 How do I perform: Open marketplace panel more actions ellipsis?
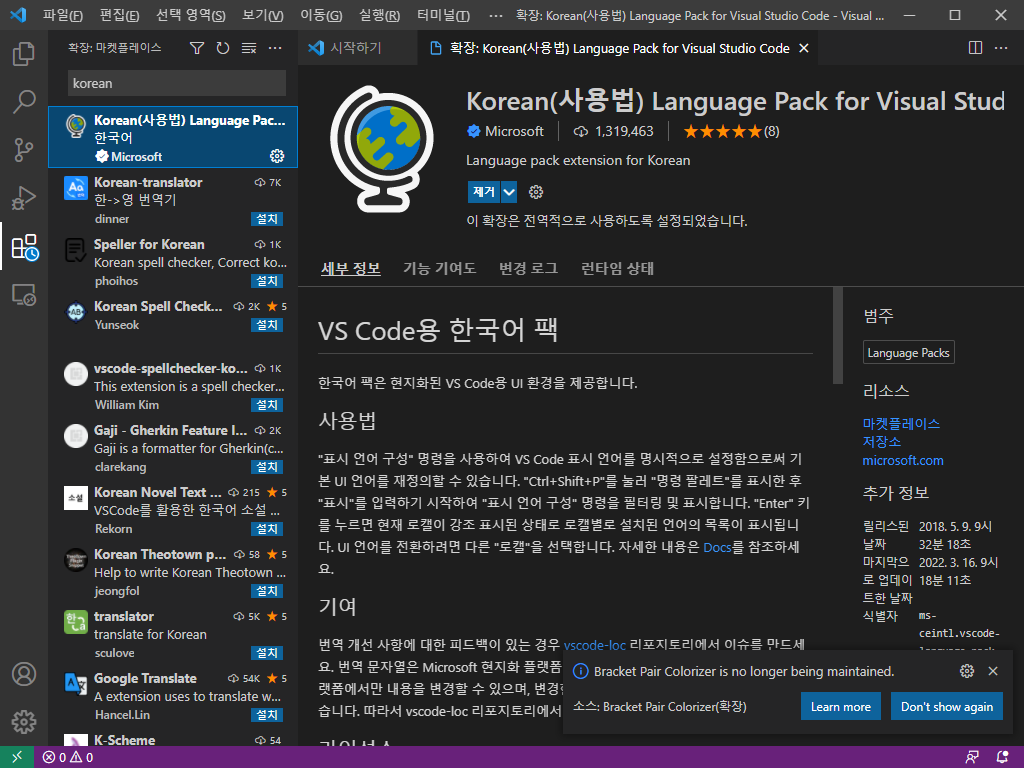click(x=275, y=48)
